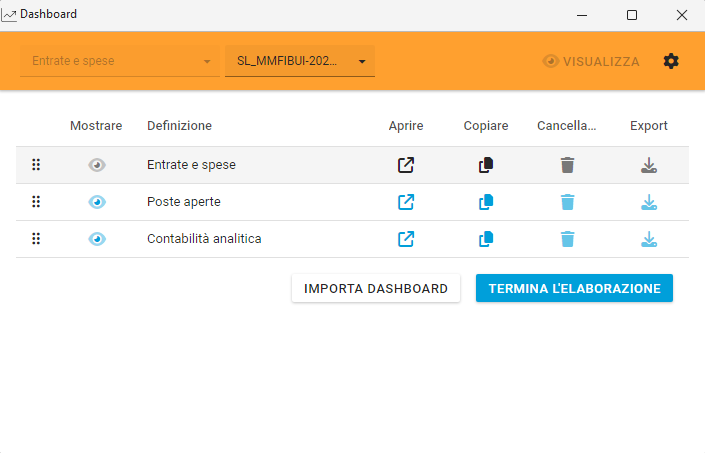Delete the Contabilità analitica dashboard
Screen dimensions: 705x453
click(567, 239)
